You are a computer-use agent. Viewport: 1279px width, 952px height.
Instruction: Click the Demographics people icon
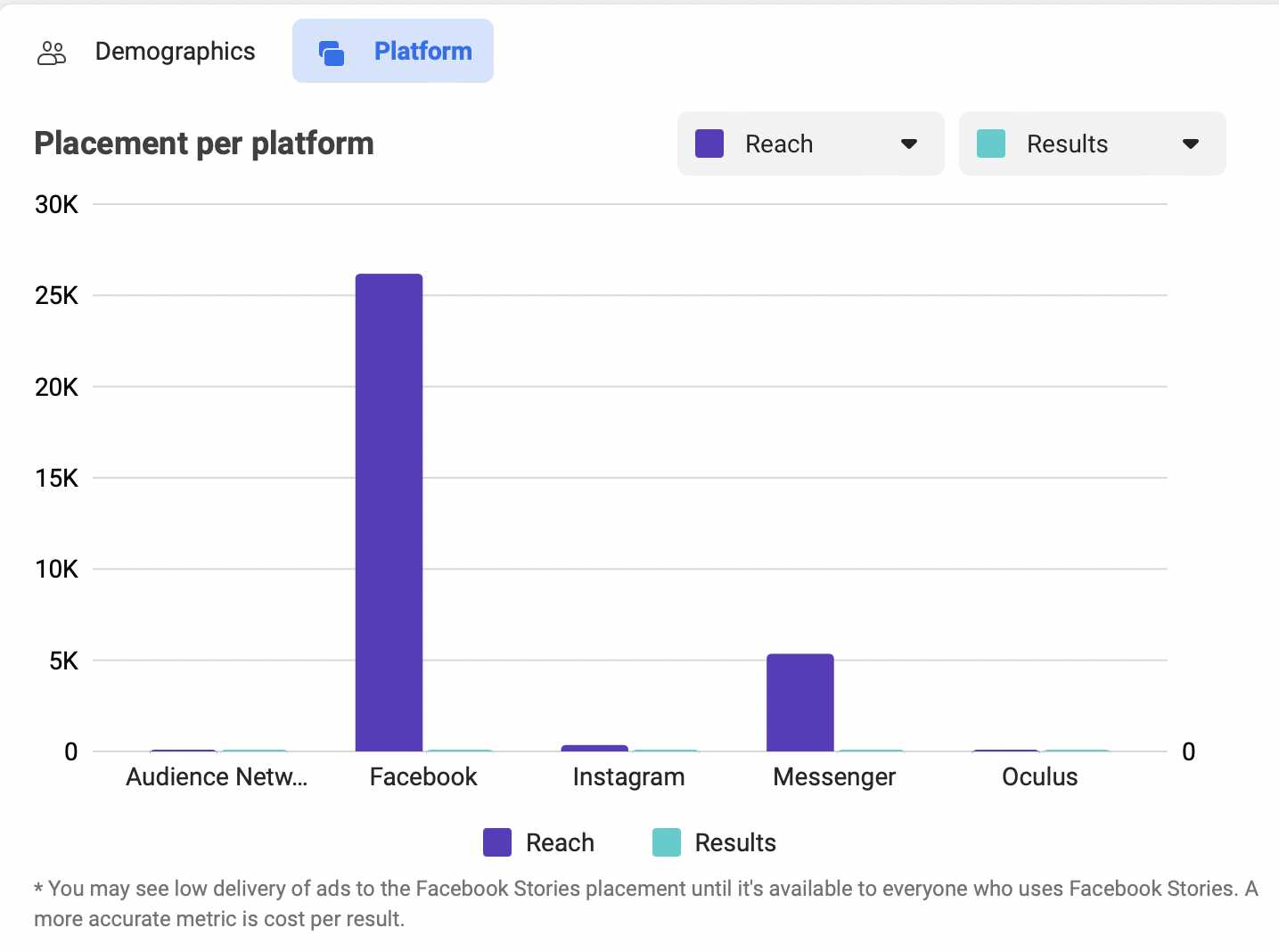click(x=52, y=53)
